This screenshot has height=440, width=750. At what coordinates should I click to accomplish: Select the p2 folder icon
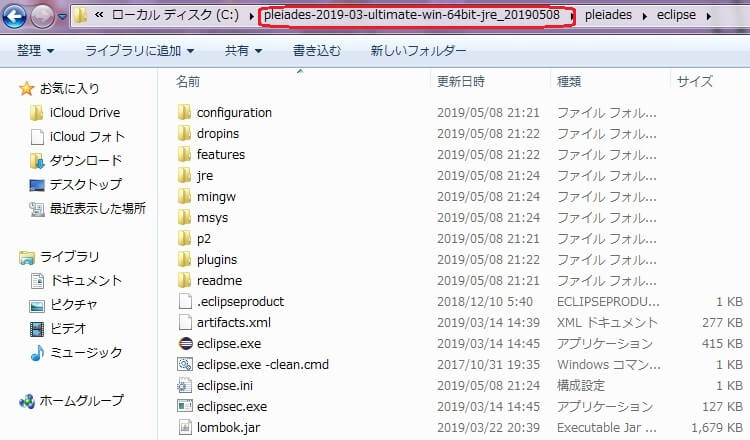tap(185, 239)
